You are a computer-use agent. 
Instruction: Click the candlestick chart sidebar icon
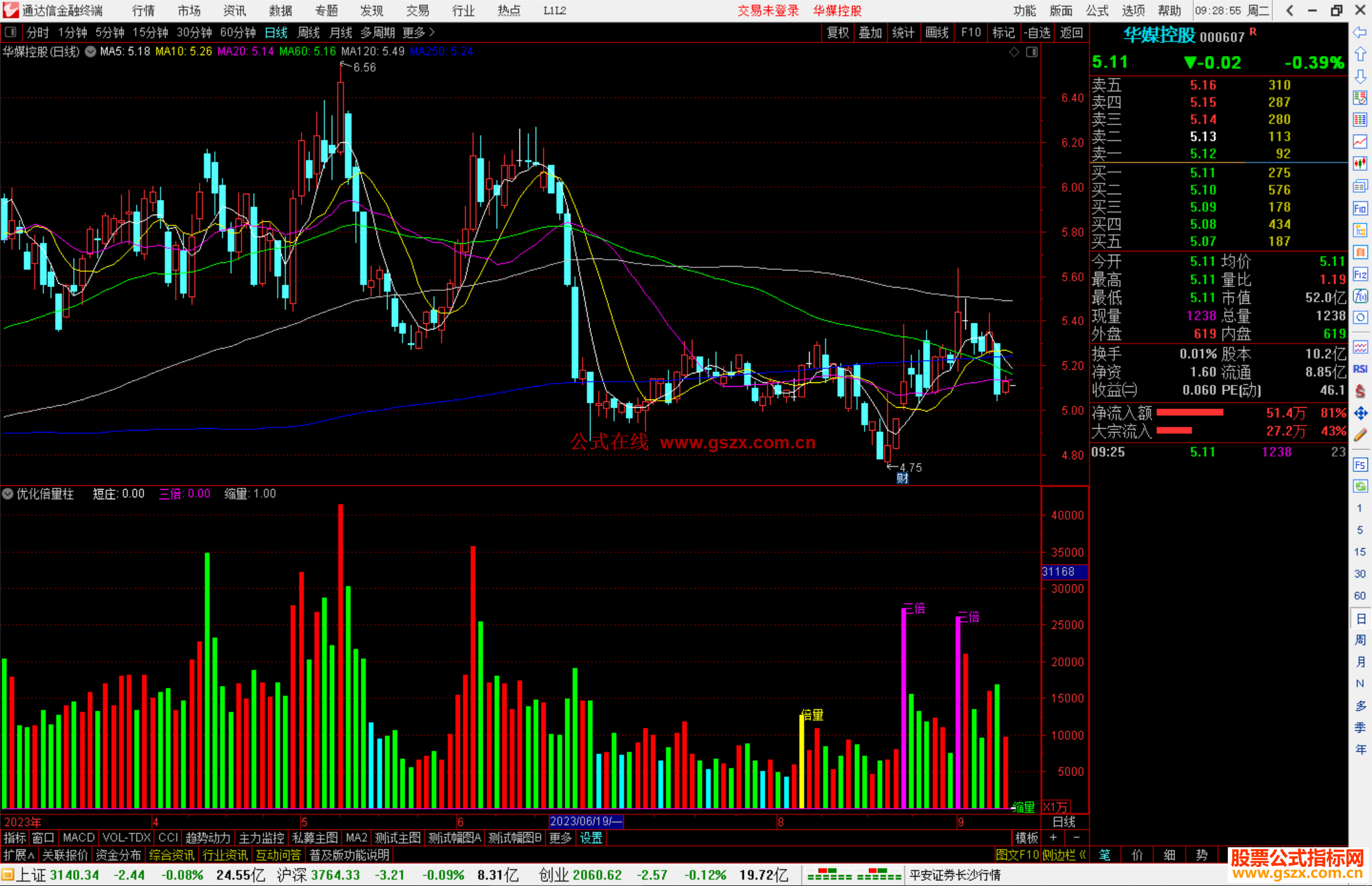coord(1360,163)
